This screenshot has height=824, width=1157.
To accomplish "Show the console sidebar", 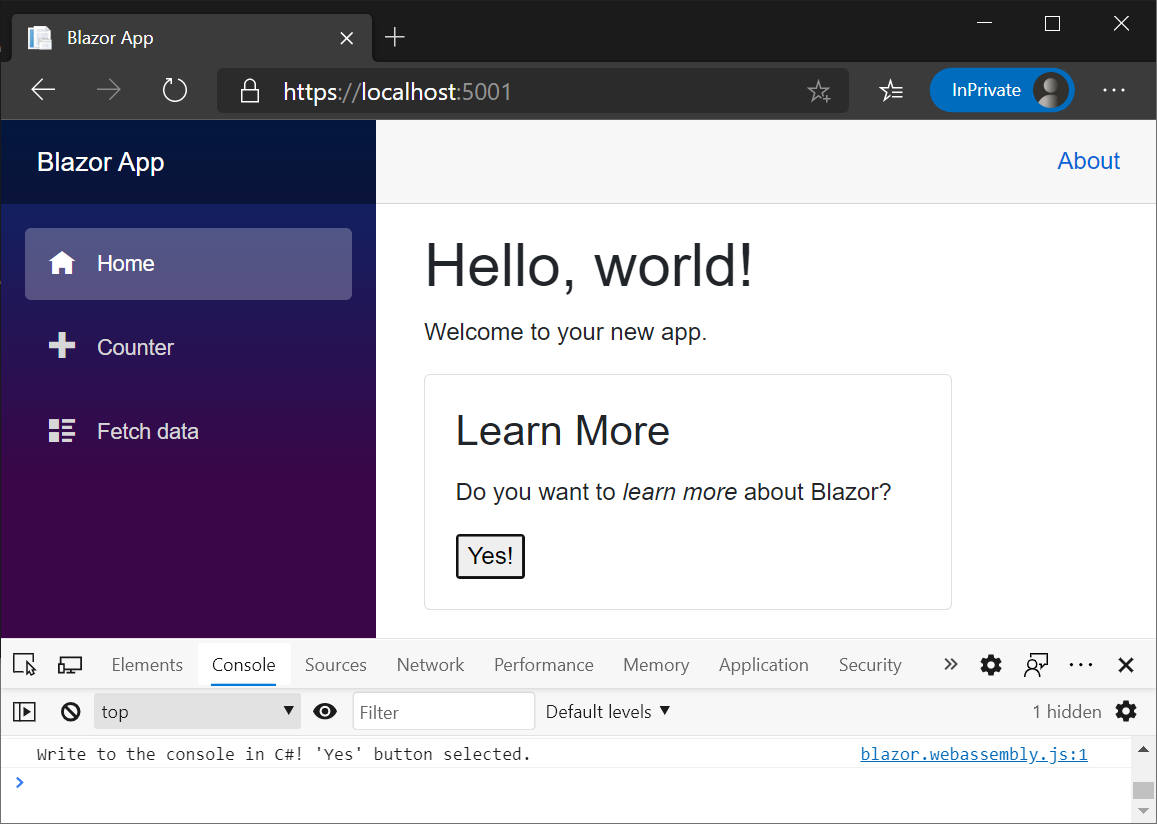I will click(x=24, y=711).
